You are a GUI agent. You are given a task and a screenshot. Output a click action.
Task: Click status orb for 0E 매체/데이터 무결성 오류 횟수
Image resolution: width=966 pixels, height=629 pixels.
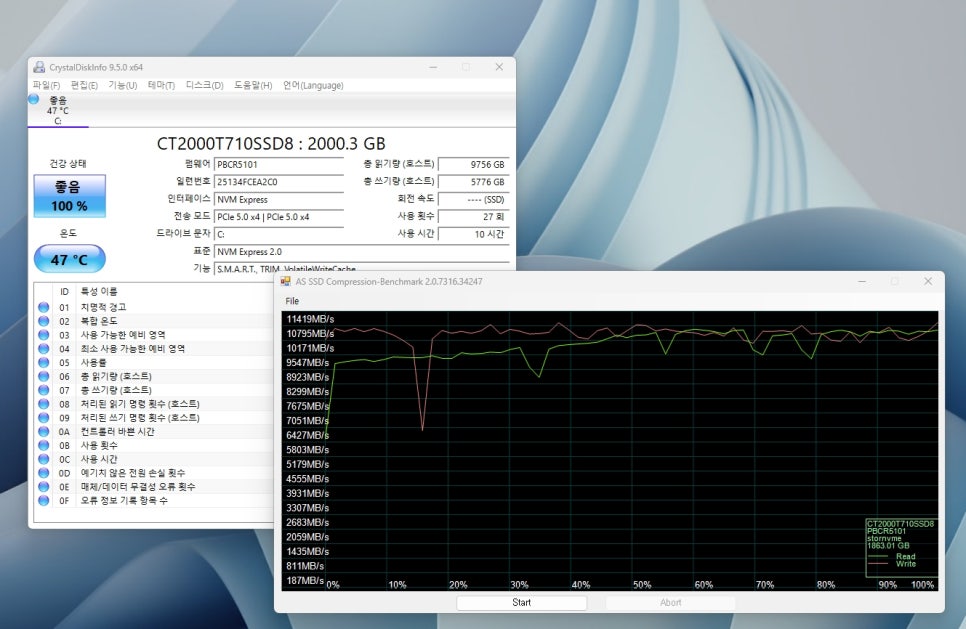tap(44, 487)
